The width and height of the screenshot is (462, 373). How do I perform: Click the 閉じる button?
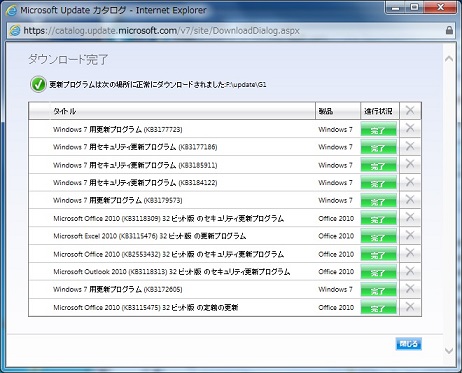(x=409, y=344)
